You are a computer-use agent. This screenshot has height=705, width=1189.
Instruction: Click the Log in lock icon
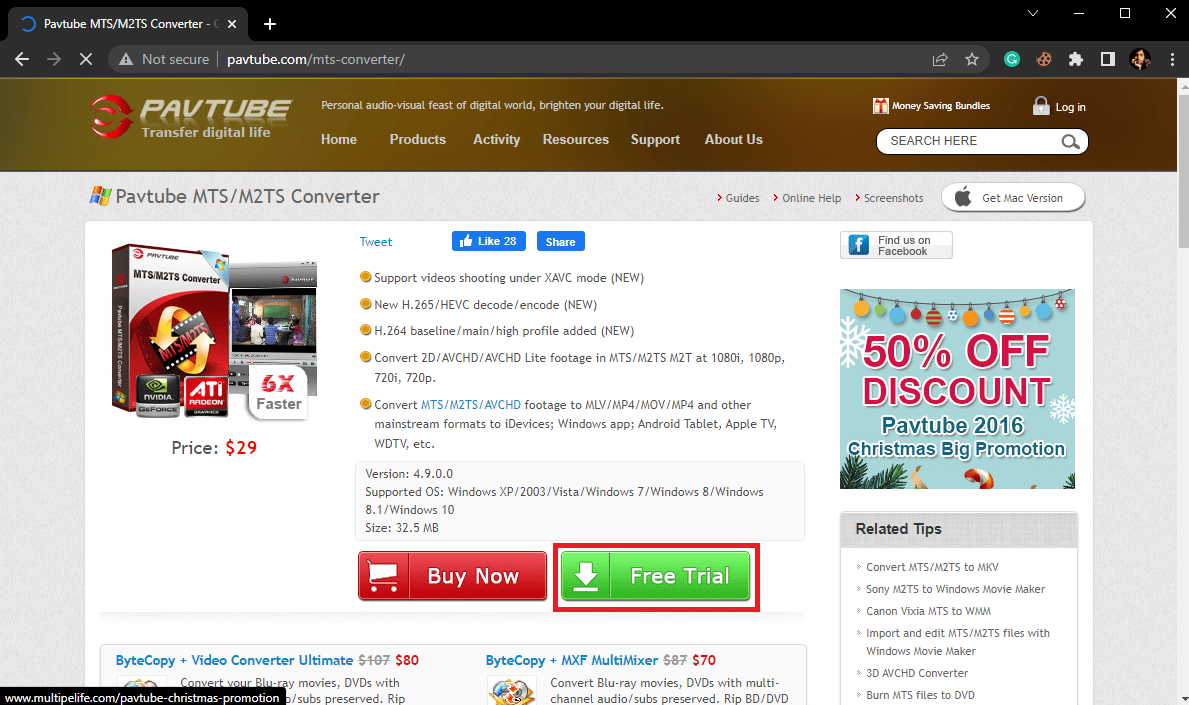tap(1041, 105)
